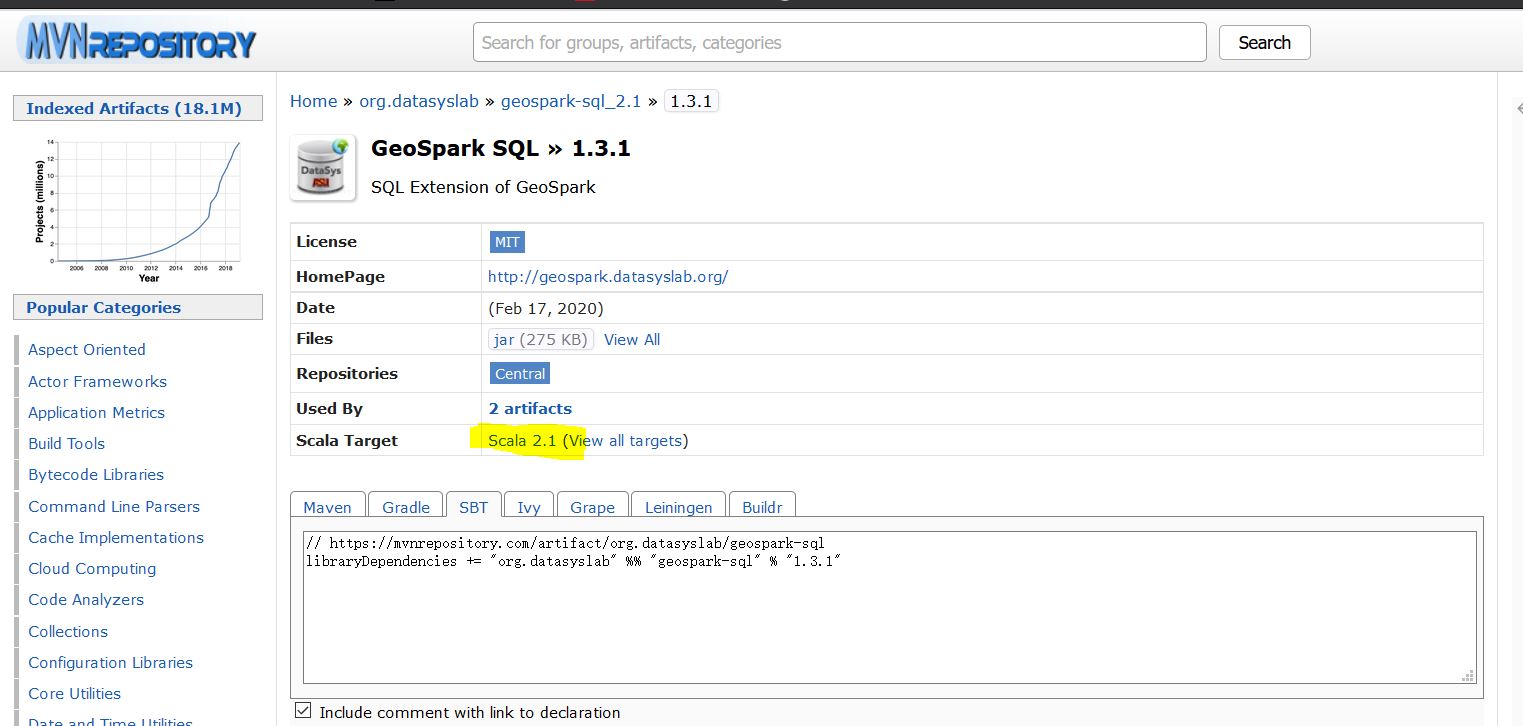Click the SQL Extension of GeoSpark description

point(483,187)
